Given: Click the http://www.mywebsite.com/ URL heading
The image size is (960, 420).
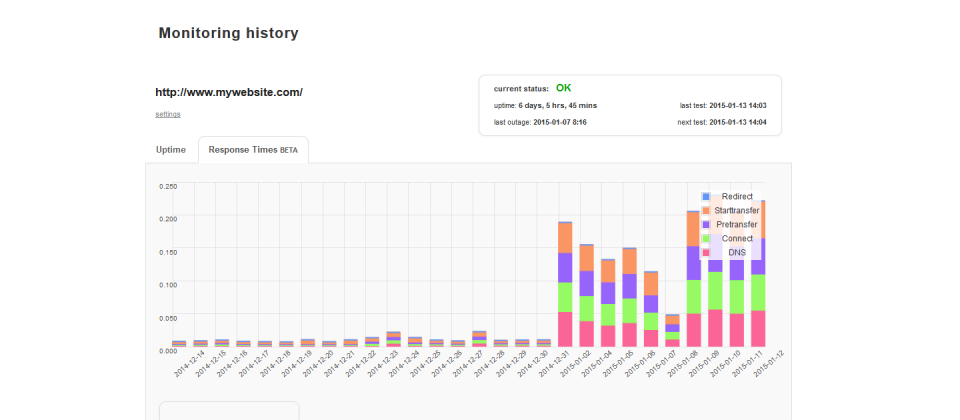Looking at the screenshot, I should coord(229,93).
